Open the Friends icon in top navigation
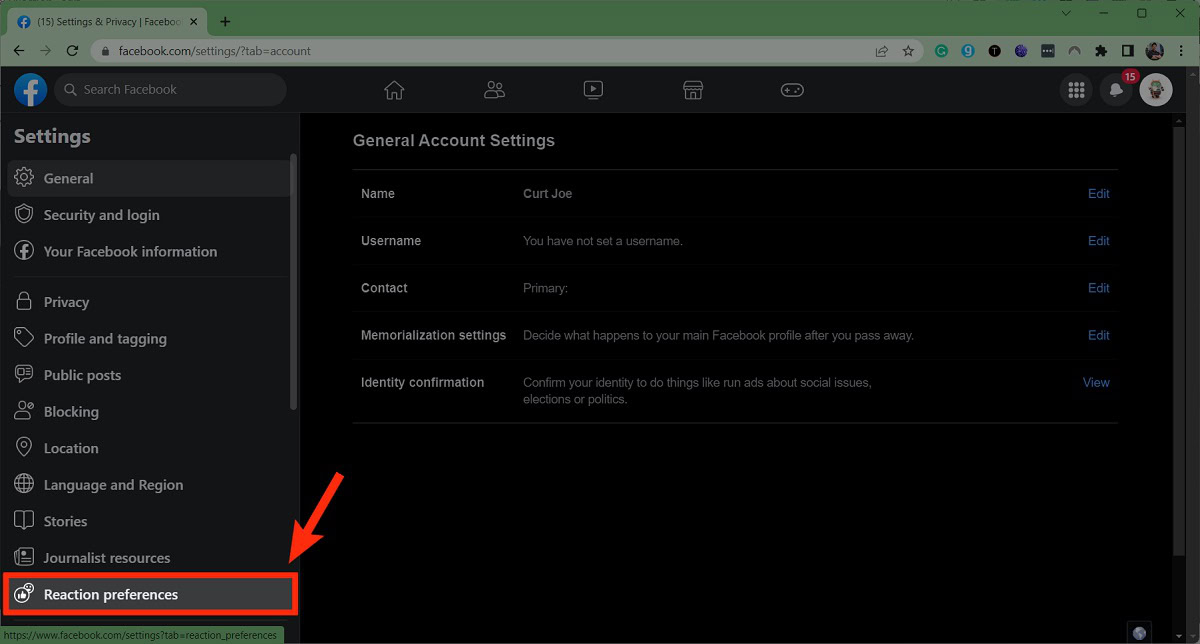 [494, 90]
